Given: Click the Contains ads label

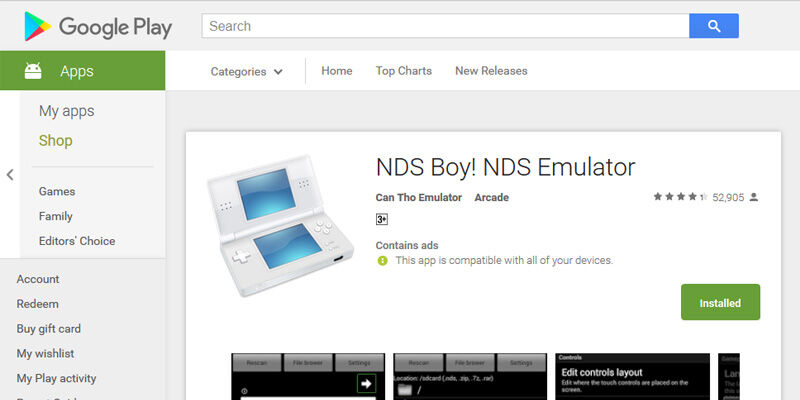Looking at the screenshot, I should coord(407,245).
